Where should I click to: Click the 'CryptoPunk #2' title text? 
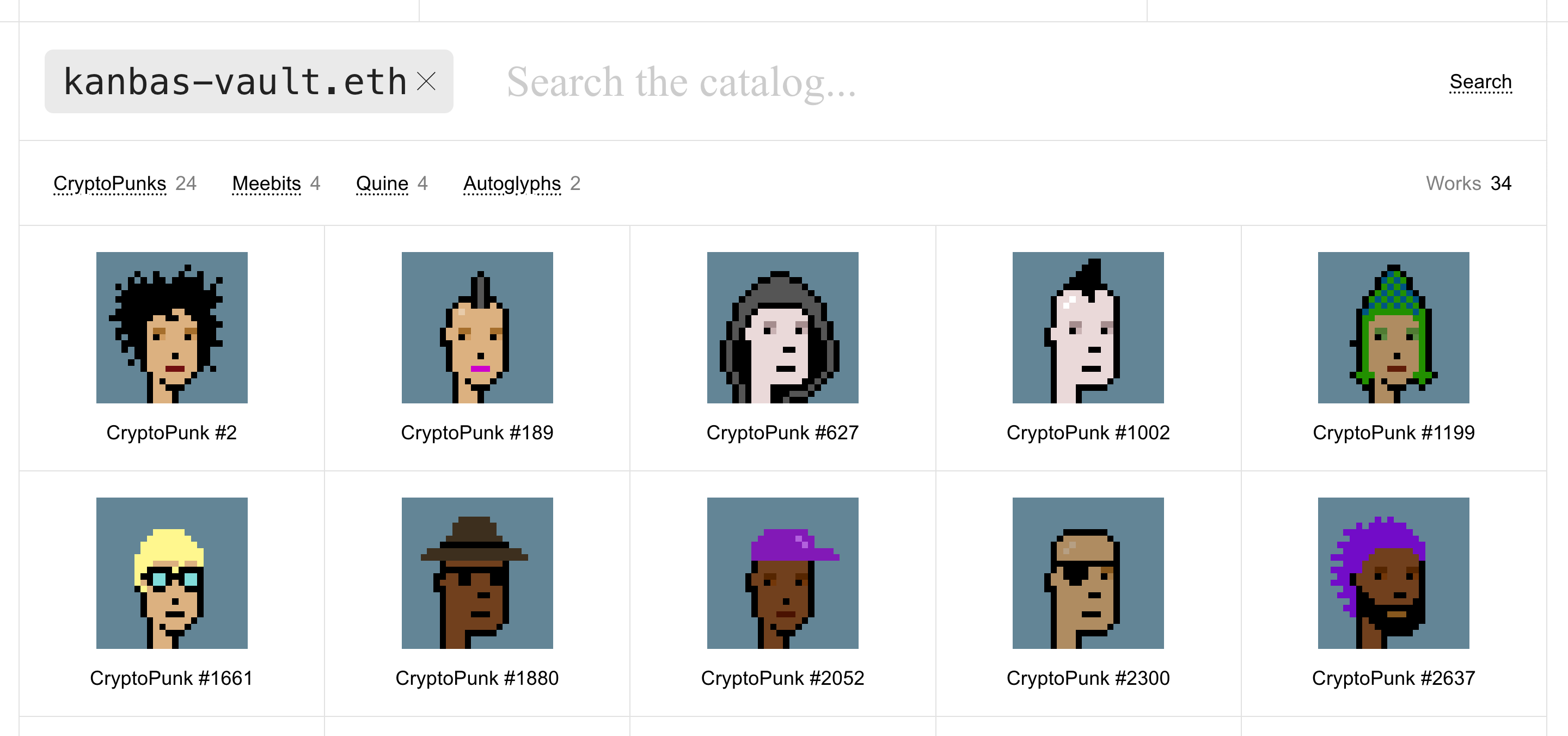[171, 433]
